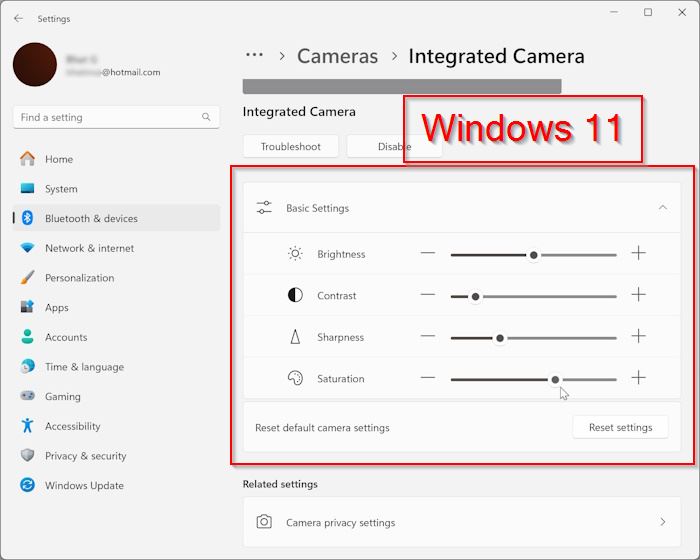The height and width of the screenshot is (560, 700).
Task: Click the Apps icon in sidebar
Action: (27, 307)
